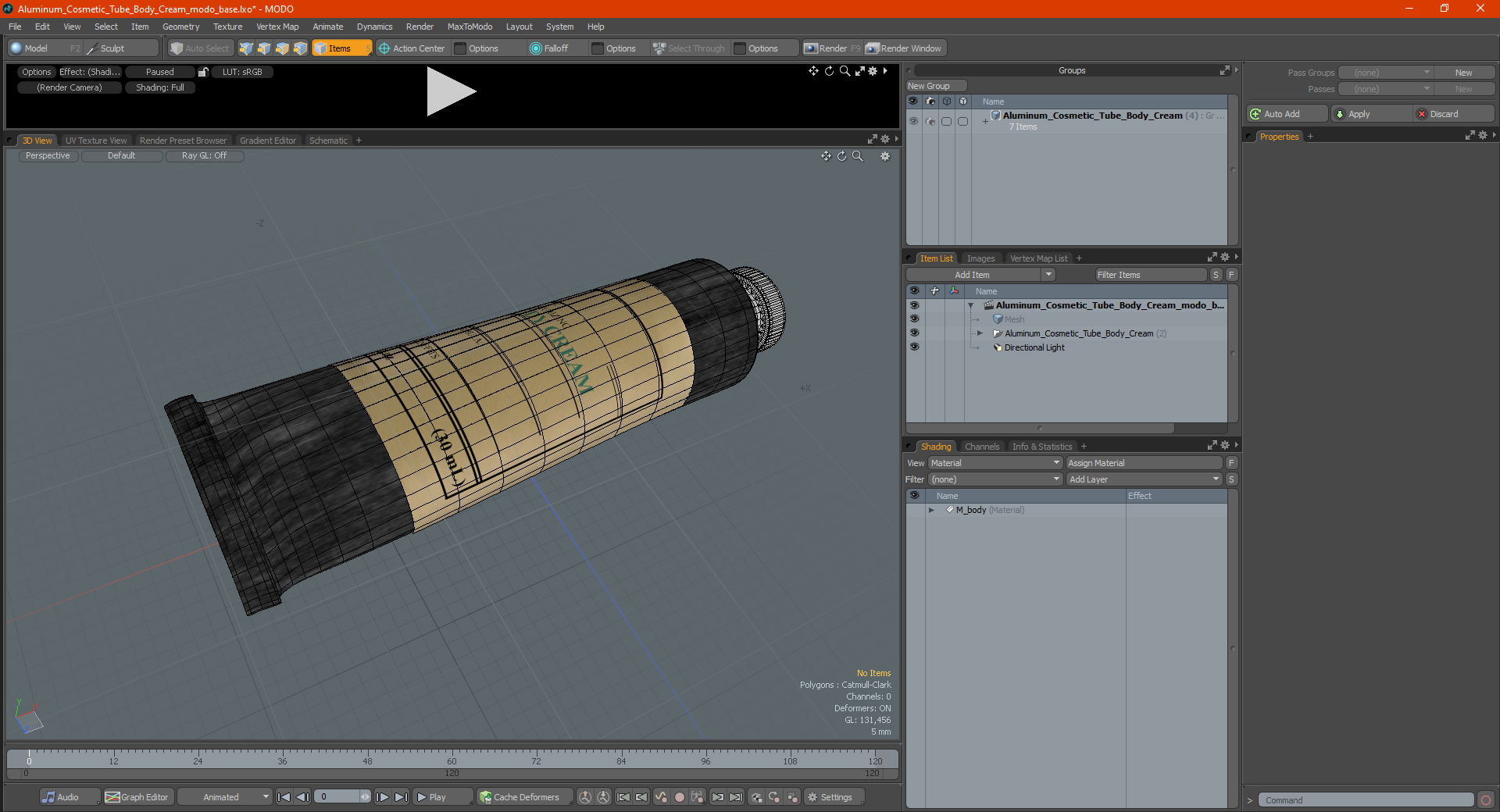Click the lock icon in preview bar

coord(203,72)
